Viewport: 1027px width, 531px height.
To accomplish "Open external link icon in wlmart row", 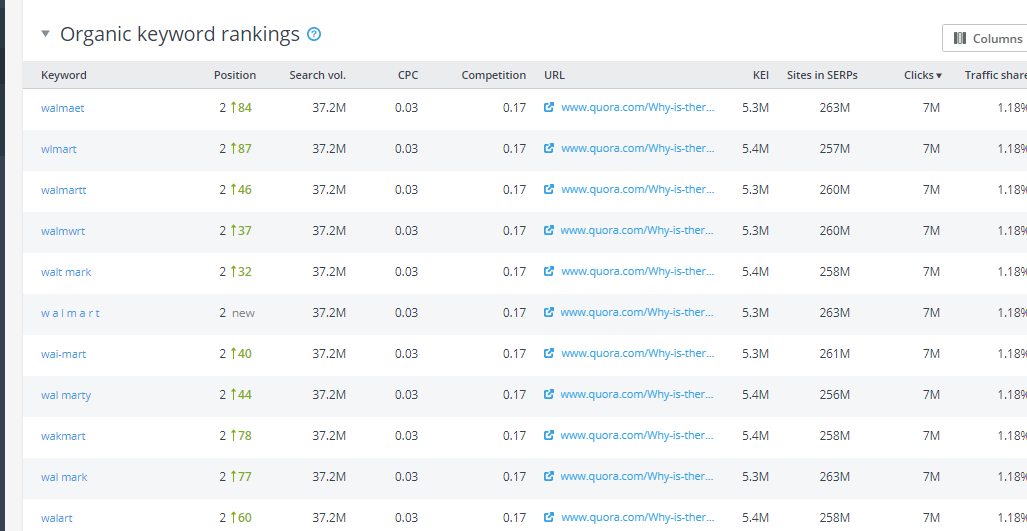I will (x=549, y=149).
